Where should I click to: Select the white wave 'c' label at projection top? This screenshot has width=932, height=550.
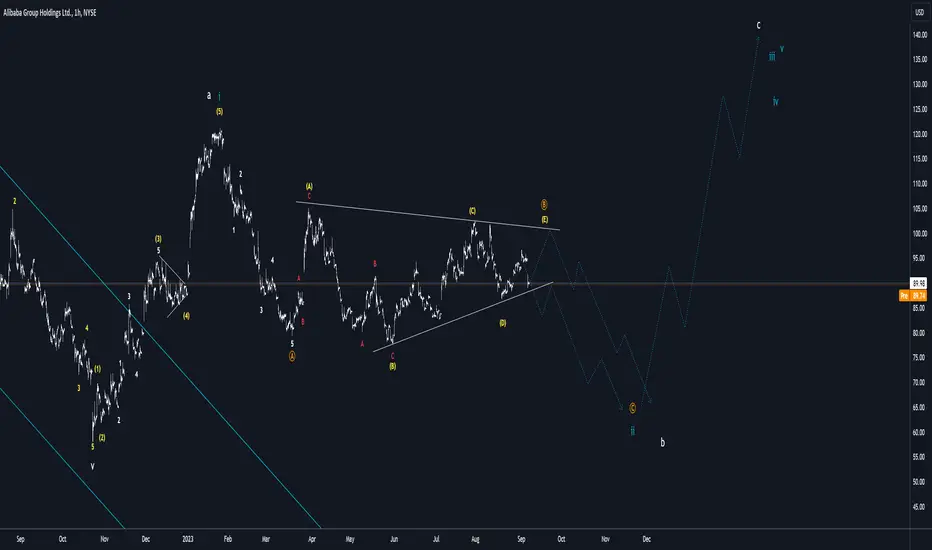pos(758,25)
